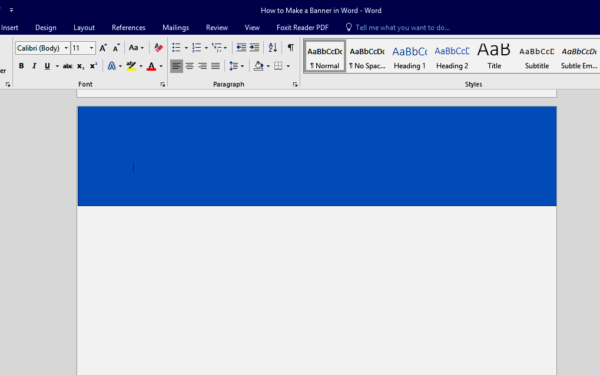Open the Foxit Reader PDF tab
The image size is (600, 375).
click(x=302, y=28)
